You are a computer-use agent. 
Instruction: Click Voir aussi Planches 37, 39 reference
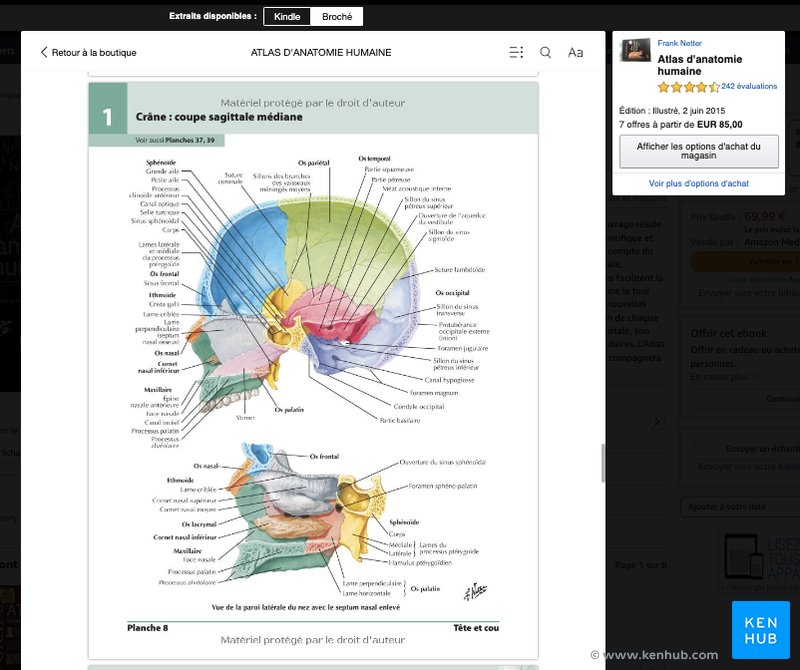[175, 140]
